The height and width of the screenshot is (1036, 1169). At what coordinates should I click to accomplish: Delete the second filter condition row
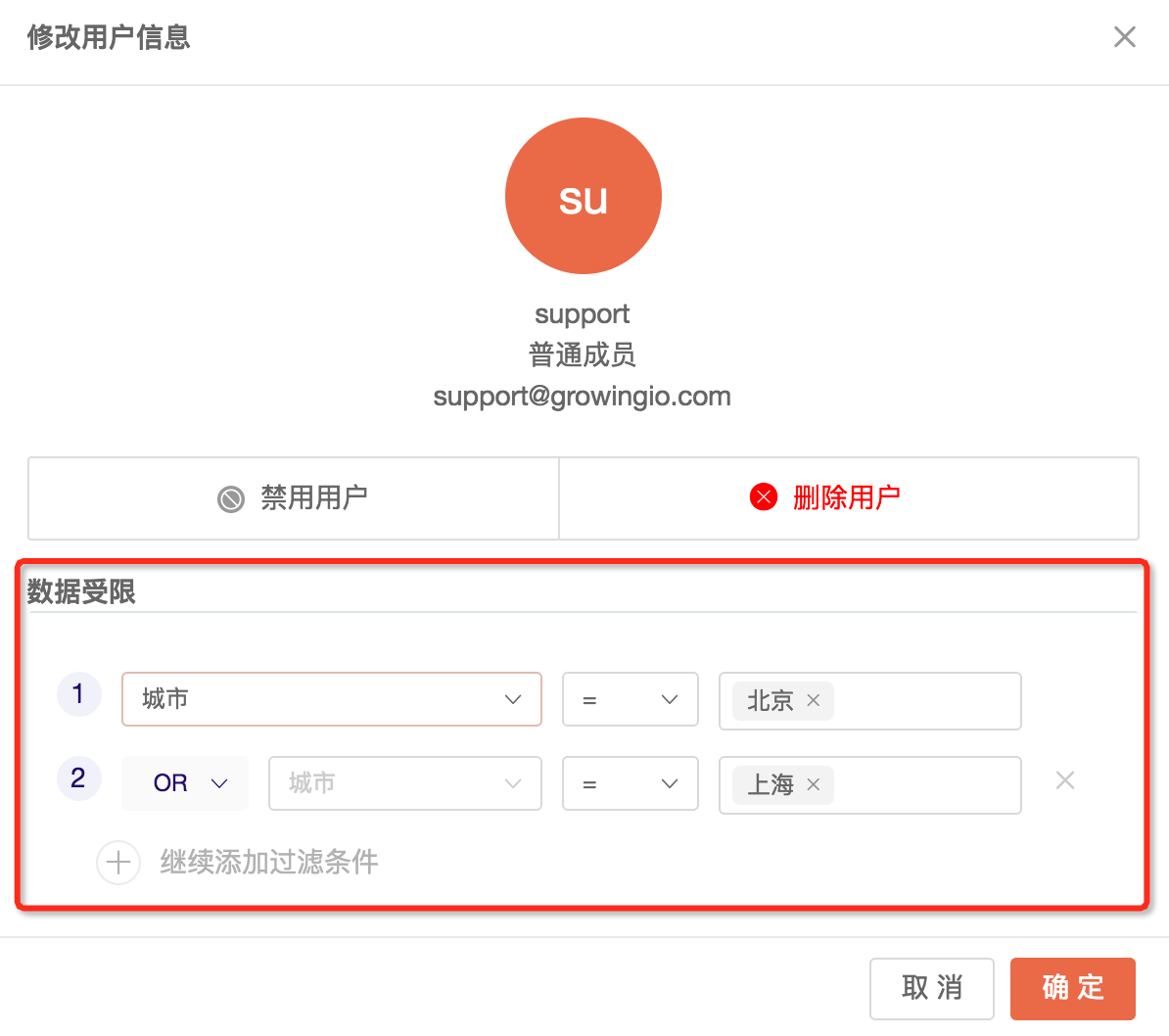1065,780
